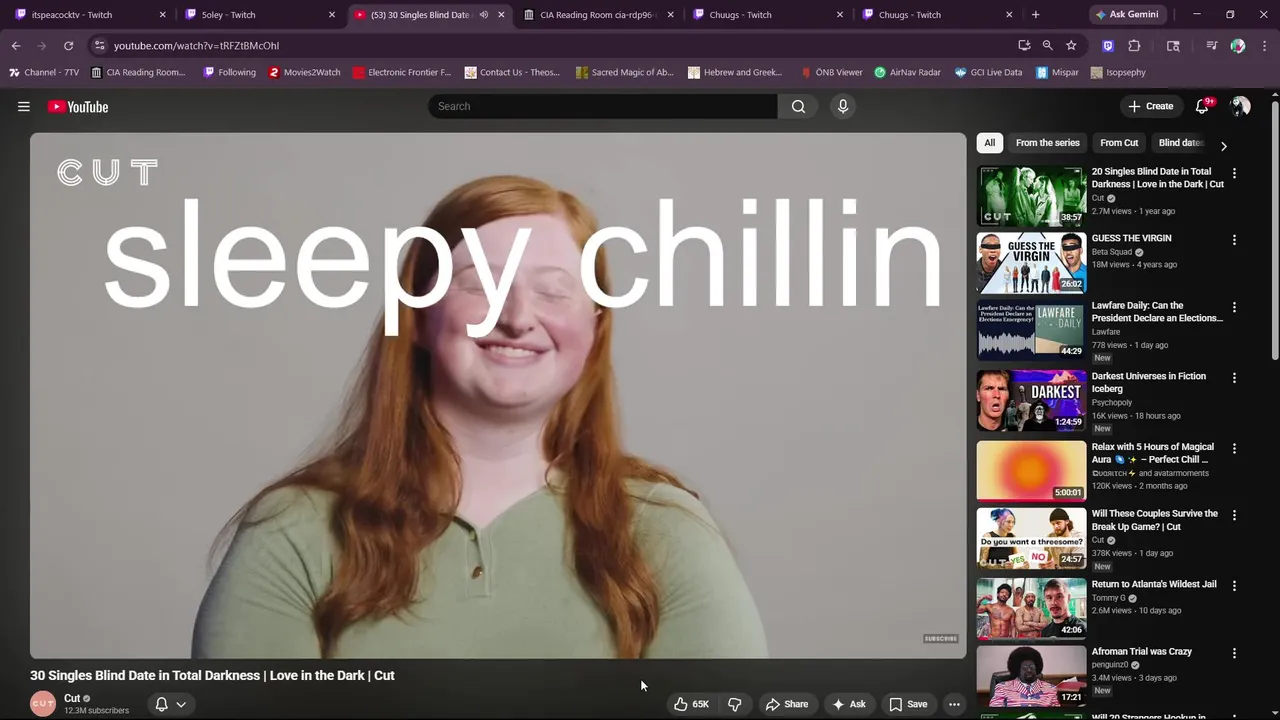Screen dimensions: 1280x720
Task: Open the Chrome profile avatar
Action: pyautogui.click(x=1238, y=45)
